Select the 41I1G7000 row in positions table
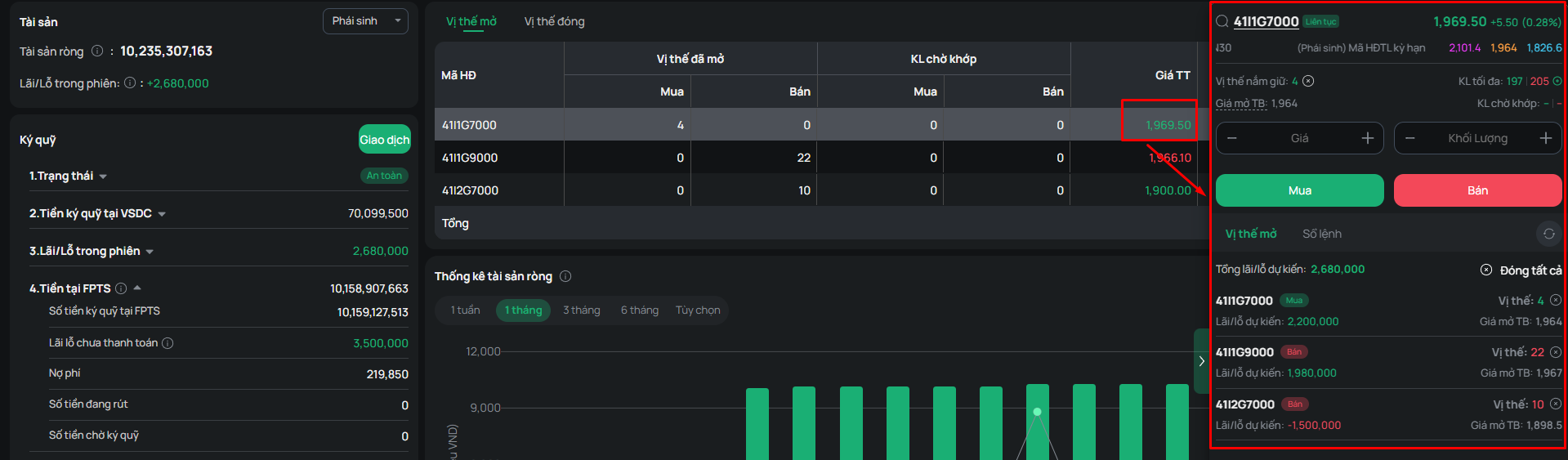Screen dimensions: 1568x460 pos(821,124)
